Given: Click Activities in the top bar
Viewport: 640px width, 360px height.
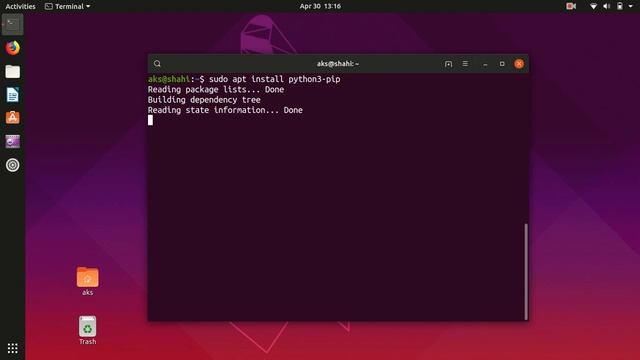Looking at the screenshot, I should (20, 6).
